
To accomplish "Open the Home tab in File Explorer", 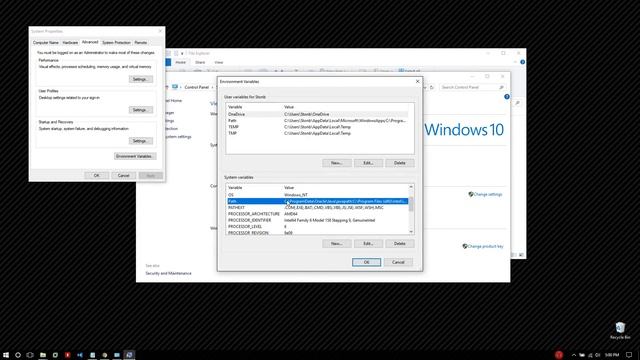I will click(180, 62).
